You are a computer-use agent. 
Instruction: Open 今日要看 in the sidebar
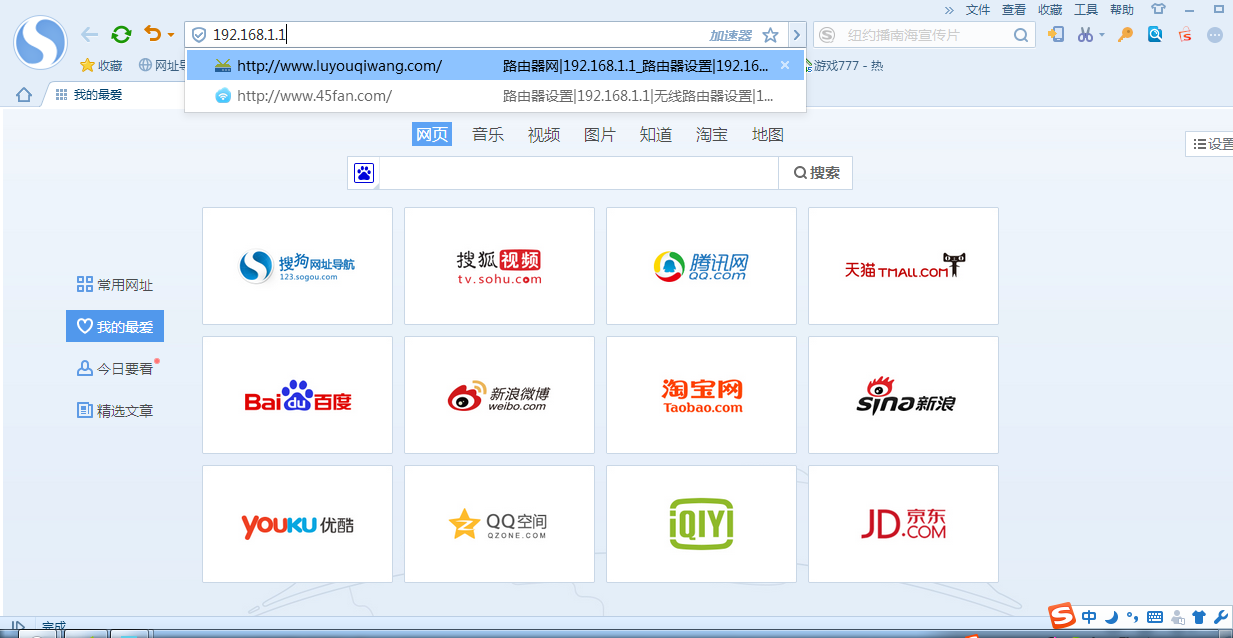[117, 369]
